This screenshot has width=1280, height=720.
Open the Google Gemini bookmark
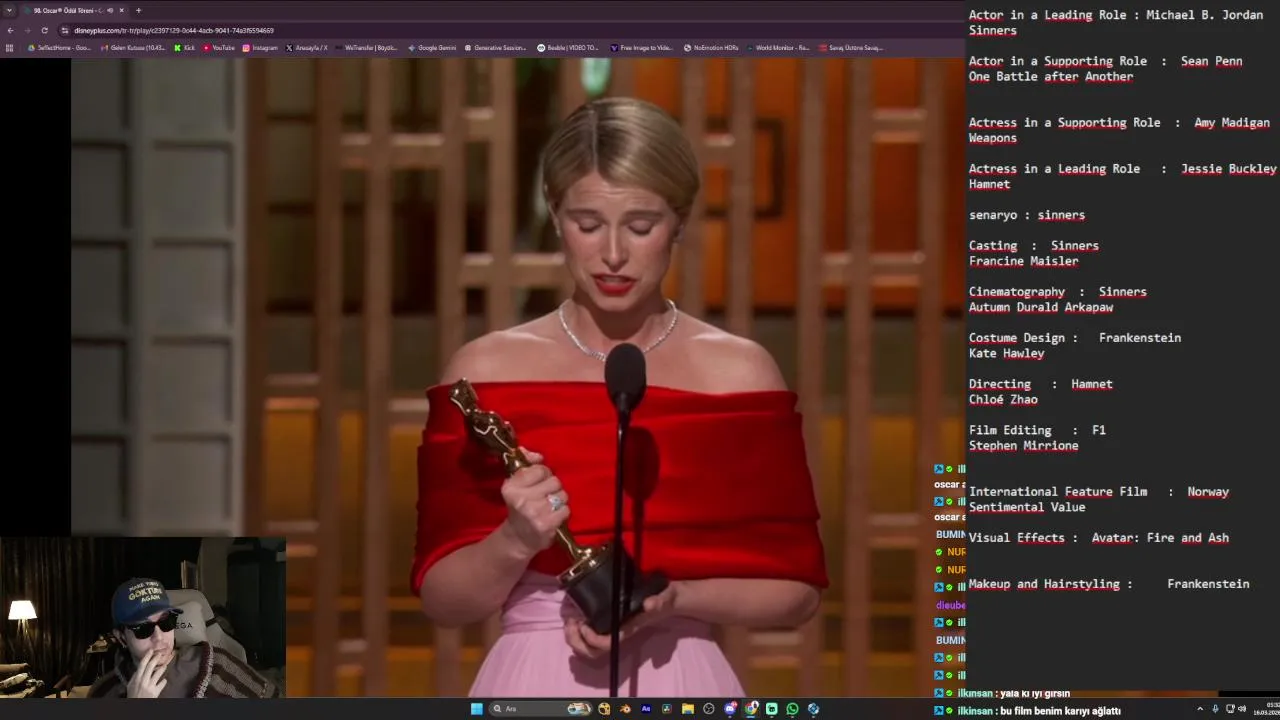432,47
